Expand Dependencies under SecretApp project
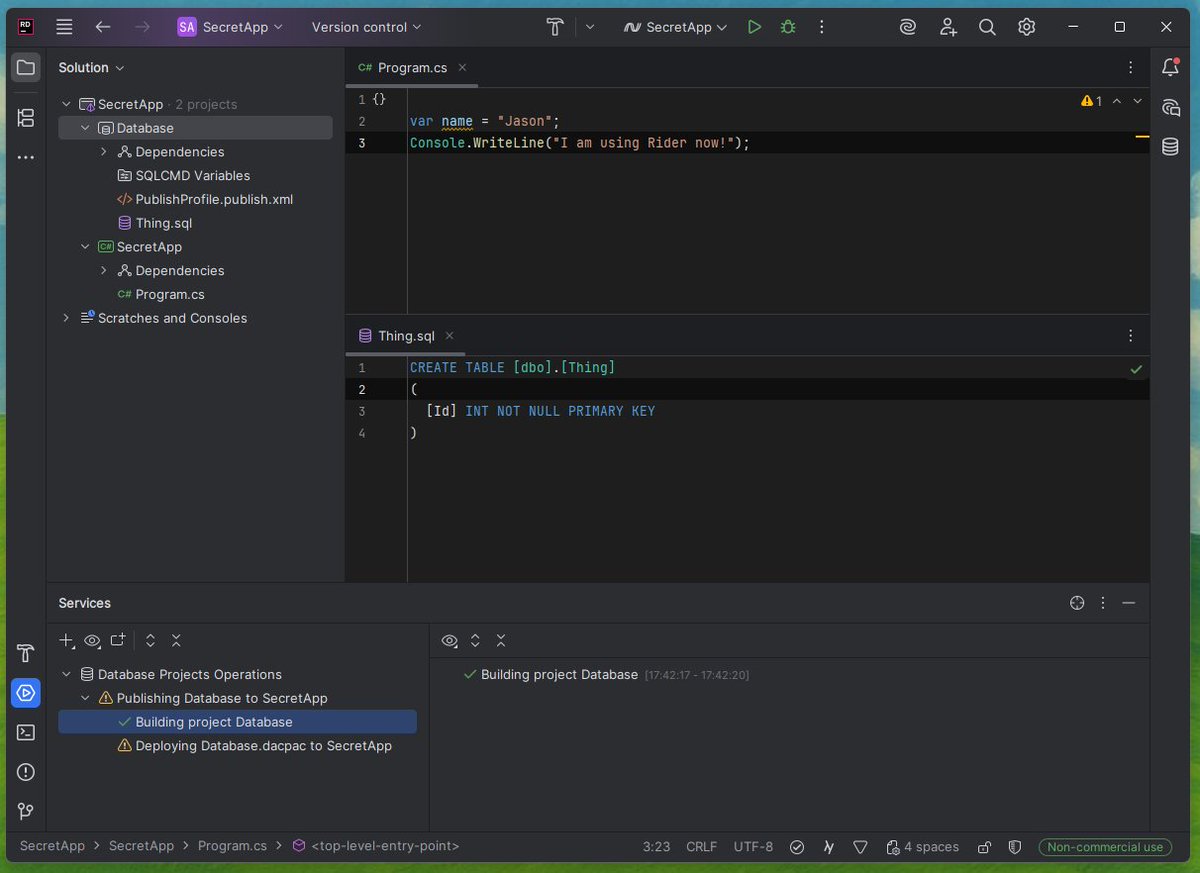The image size is (1200, 873). pos(104,271)
